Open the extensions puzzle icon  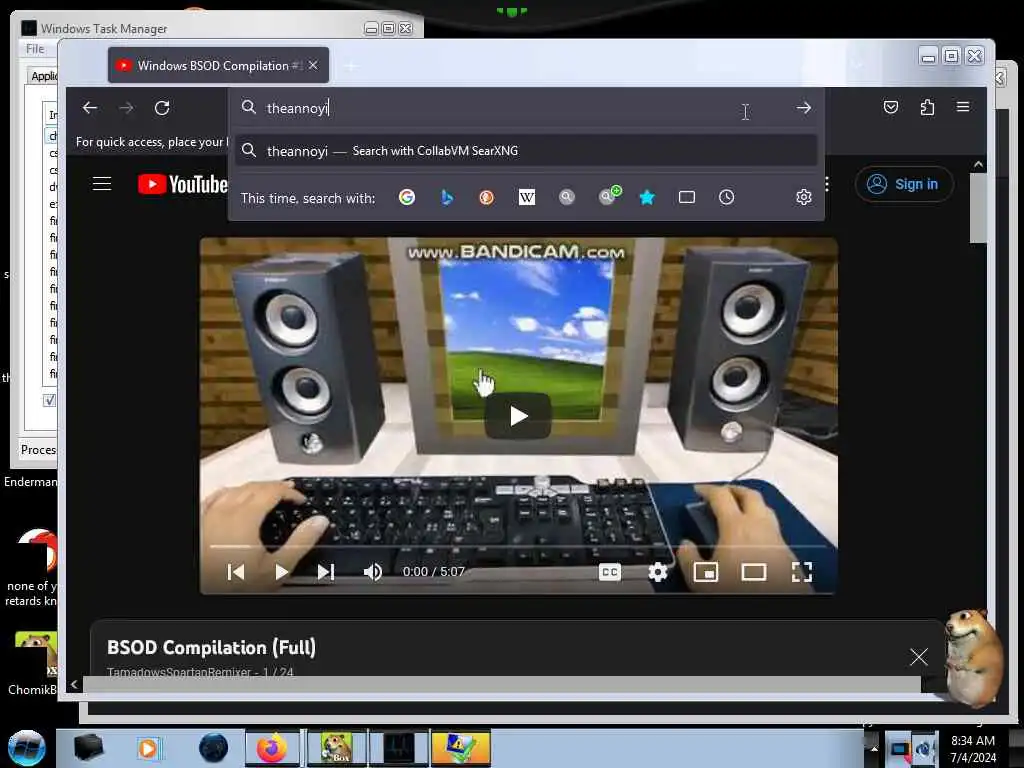pyautogui.click(x=927, y=107)
